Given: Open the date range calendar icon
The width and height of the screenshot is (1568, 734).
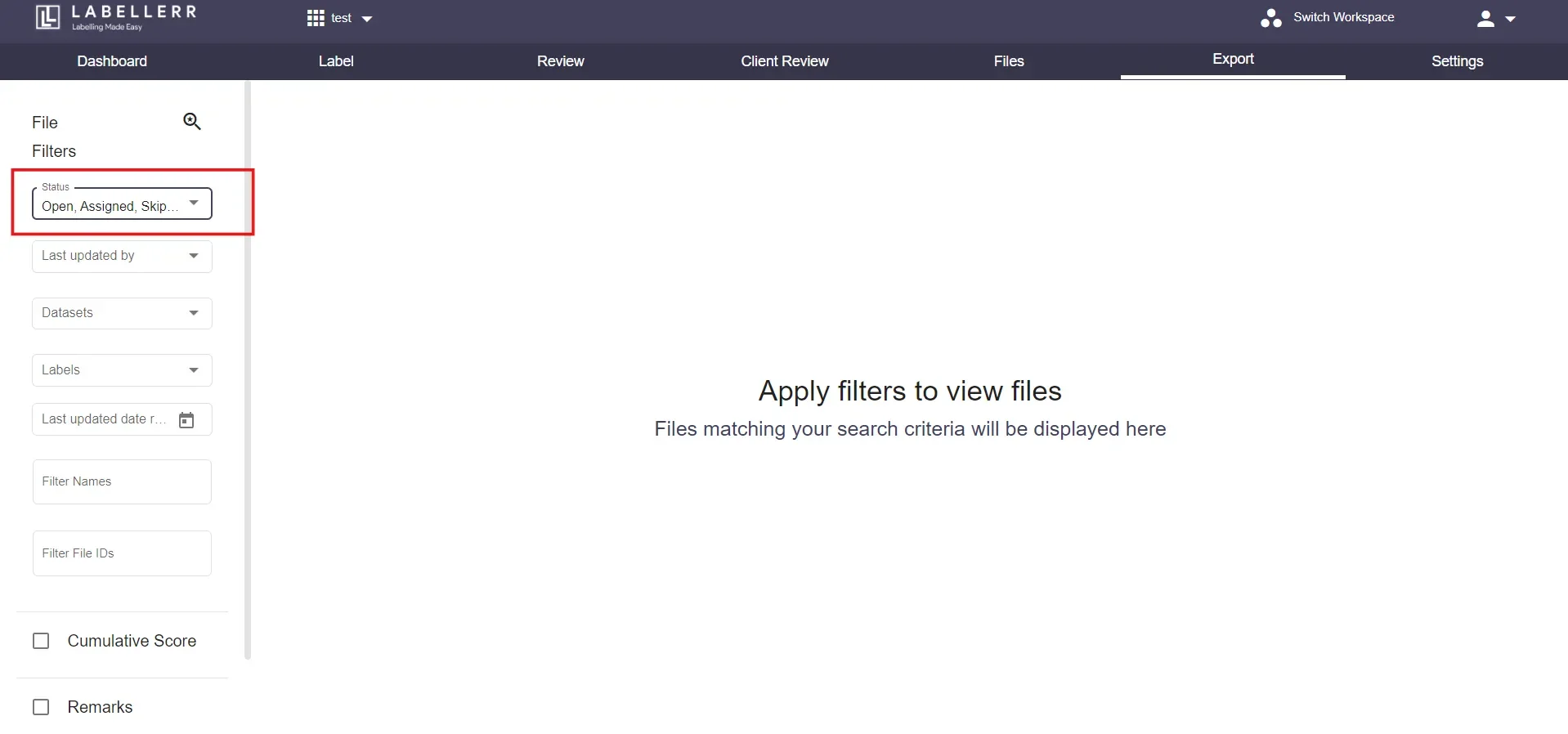Looking at the screenshot, I should 186,420.
